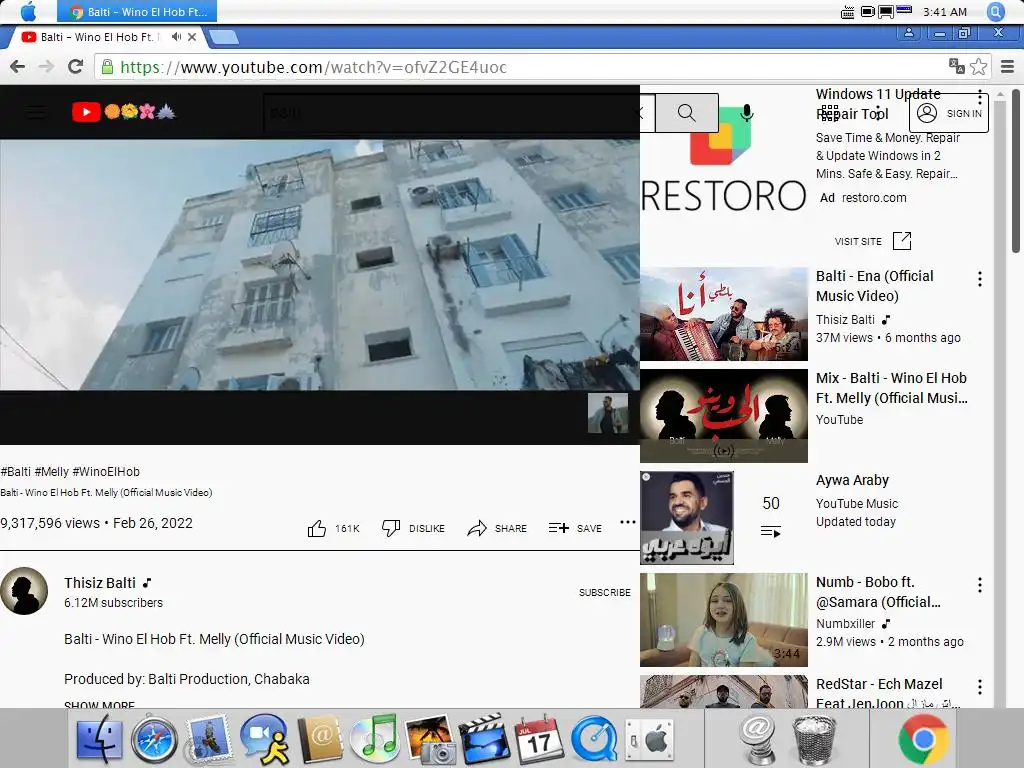Open iCal calendar in dock

pos(539,740)
